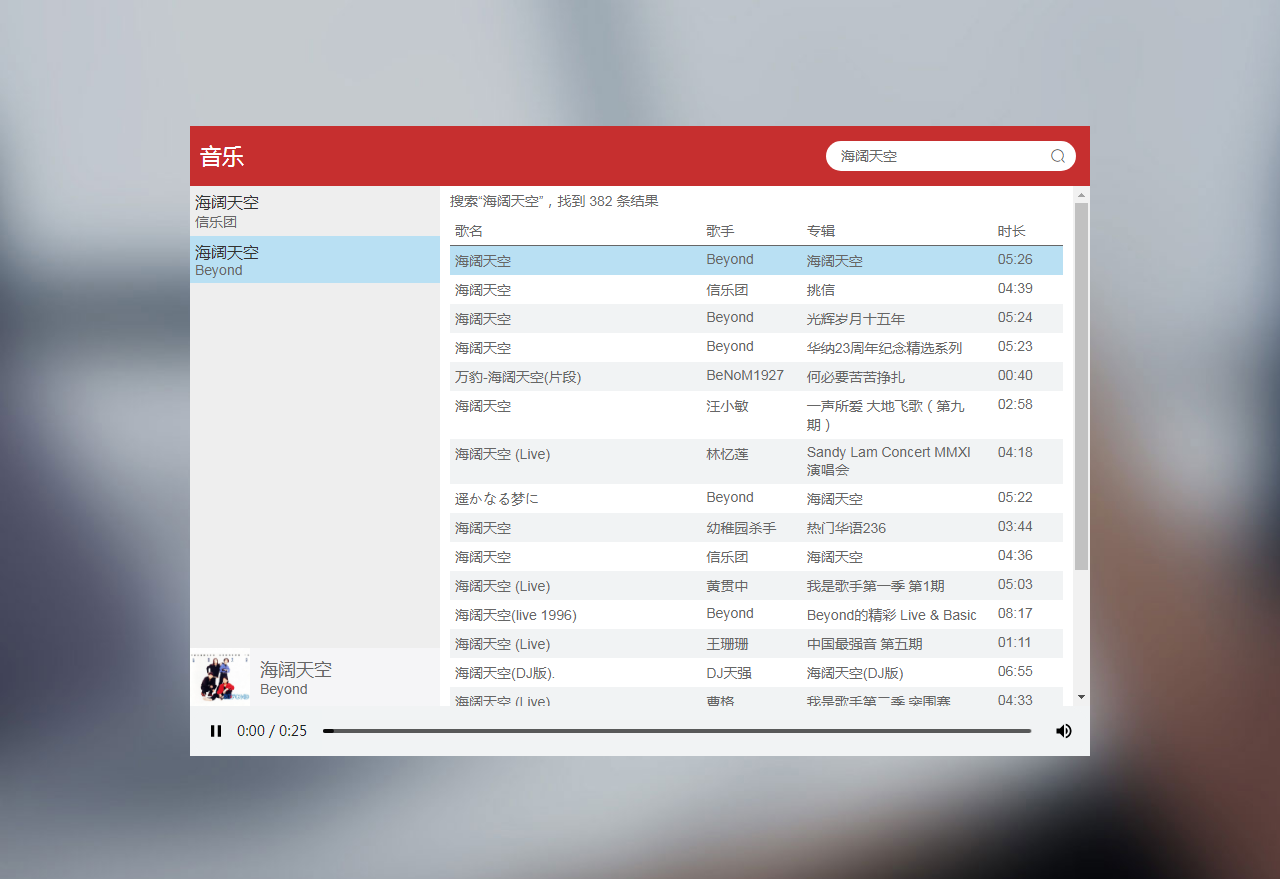Play 海阔天空 by 汪小敏
Image resolution: width=1280 pixels, height=879 pixels.
coord(483,407)
